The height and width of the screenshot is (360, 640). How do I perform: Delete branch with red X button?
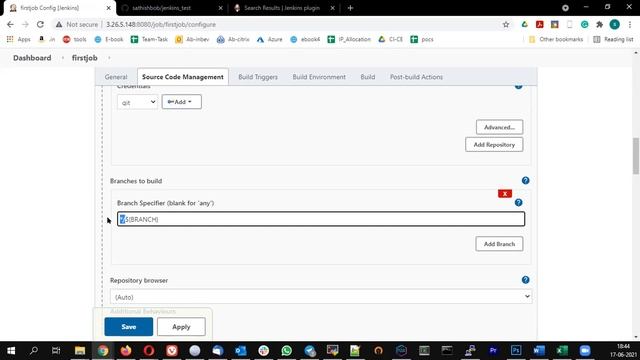pos(505,193)
